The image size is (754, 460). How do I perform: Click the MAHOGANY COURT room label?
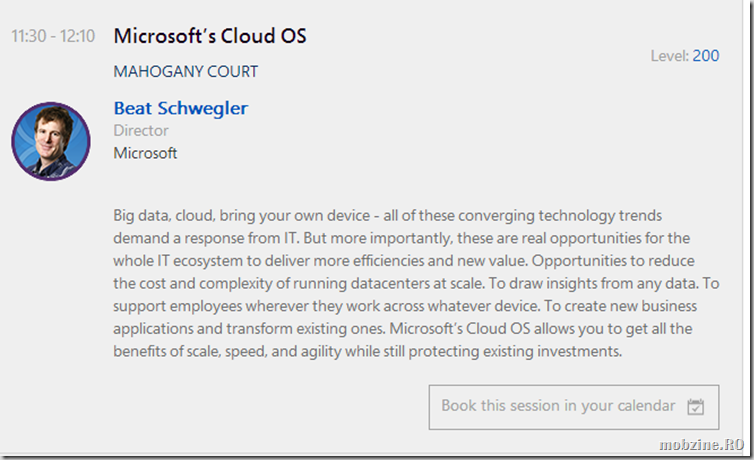[x=186, y=72]
